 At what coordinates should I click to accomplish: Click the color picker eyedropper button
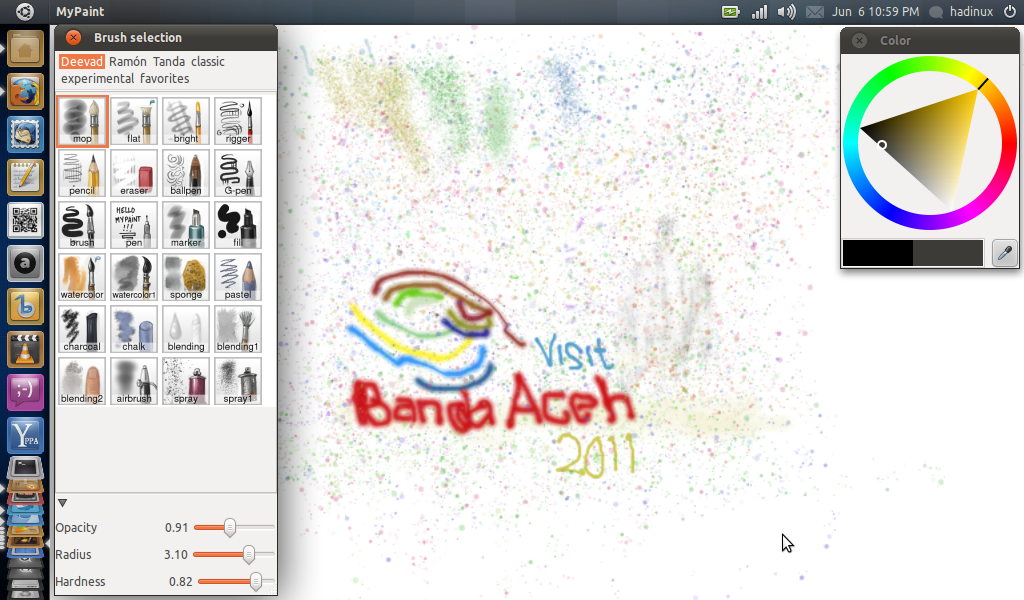coord(1004,253)
